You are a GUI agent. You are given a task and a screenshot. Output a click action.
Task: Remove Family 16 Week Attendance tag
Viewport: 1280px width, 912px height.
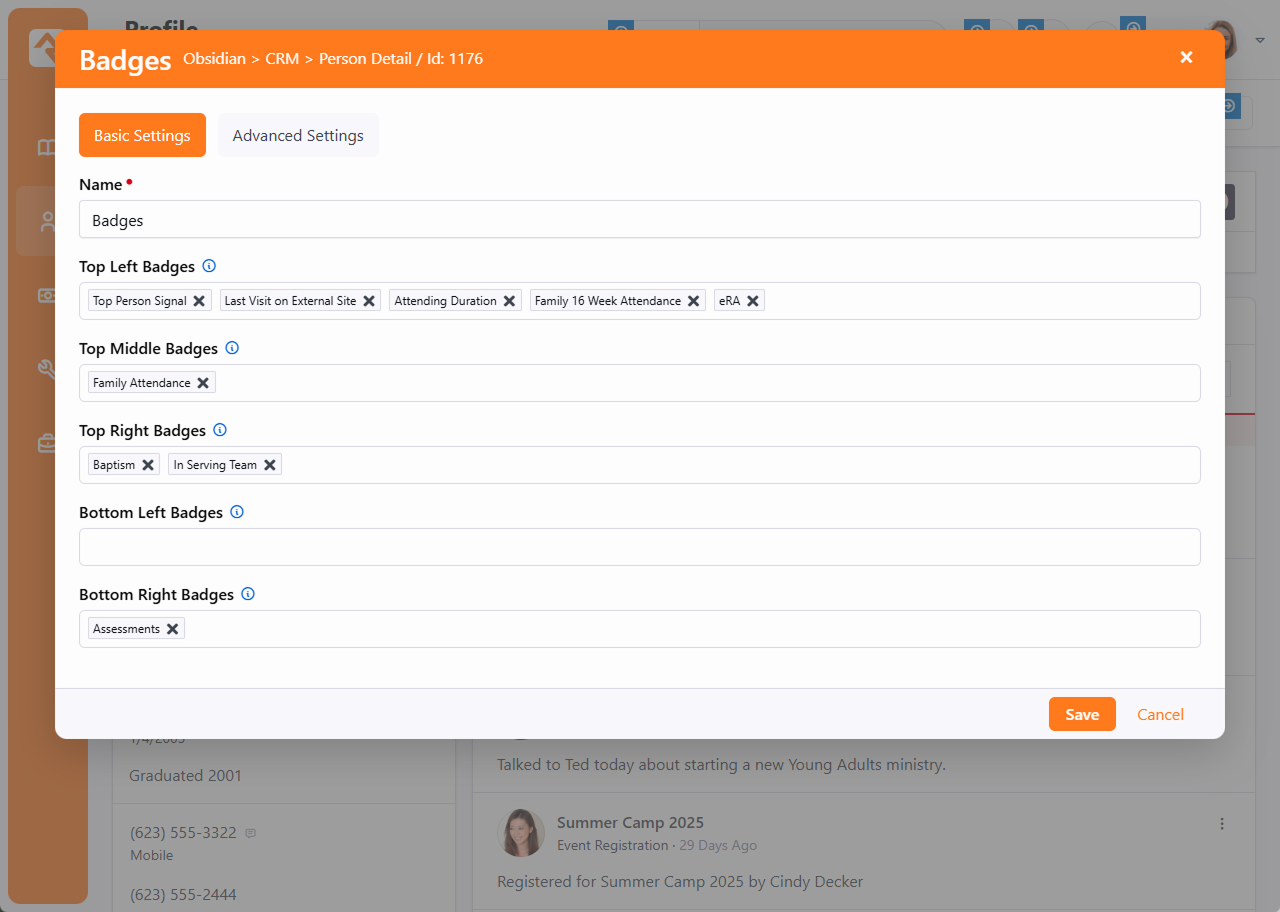coord(694,301)
